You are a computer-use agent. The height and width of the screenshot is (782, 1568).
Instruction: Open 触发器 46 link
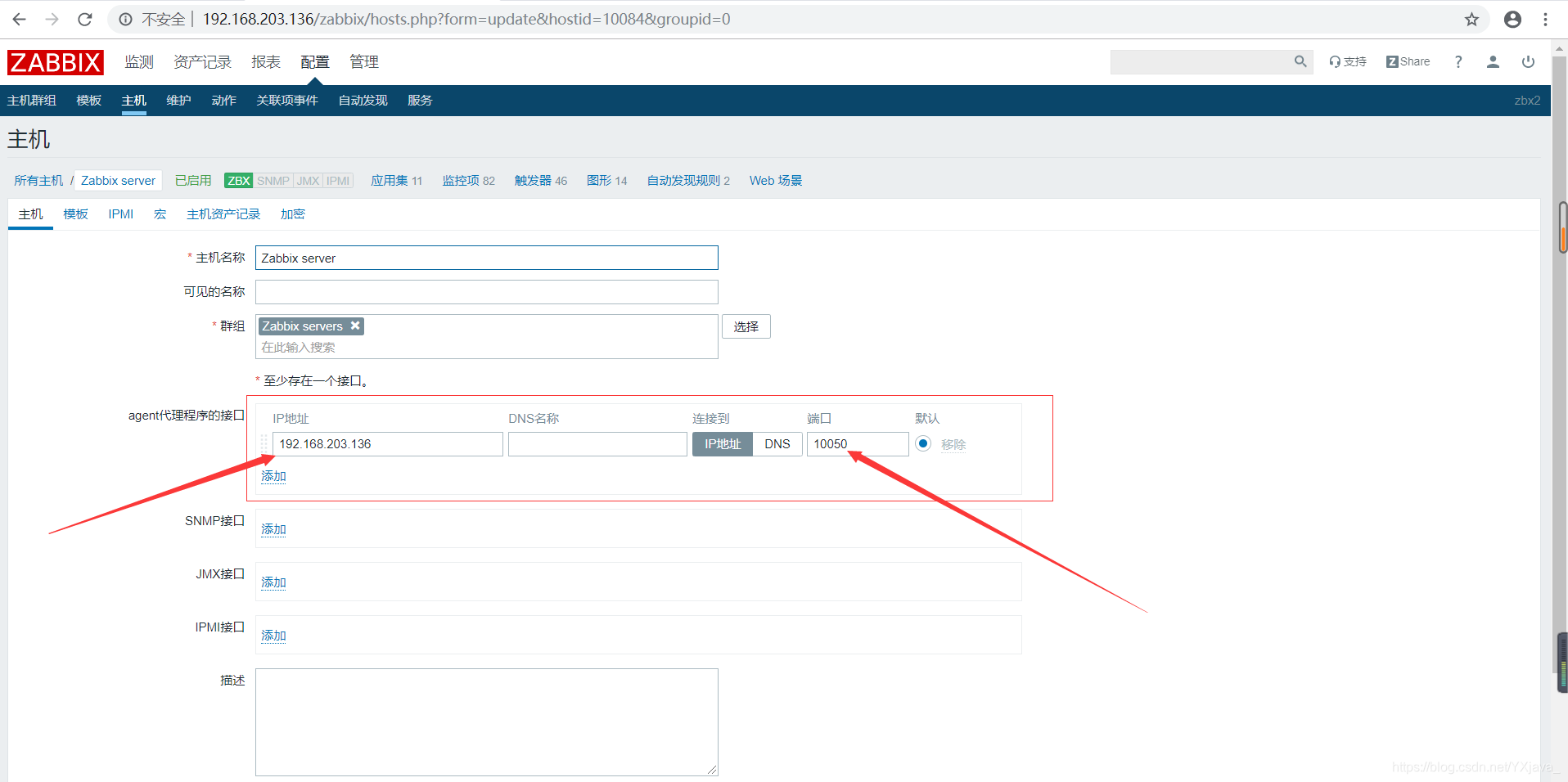(x=541, y=181)
